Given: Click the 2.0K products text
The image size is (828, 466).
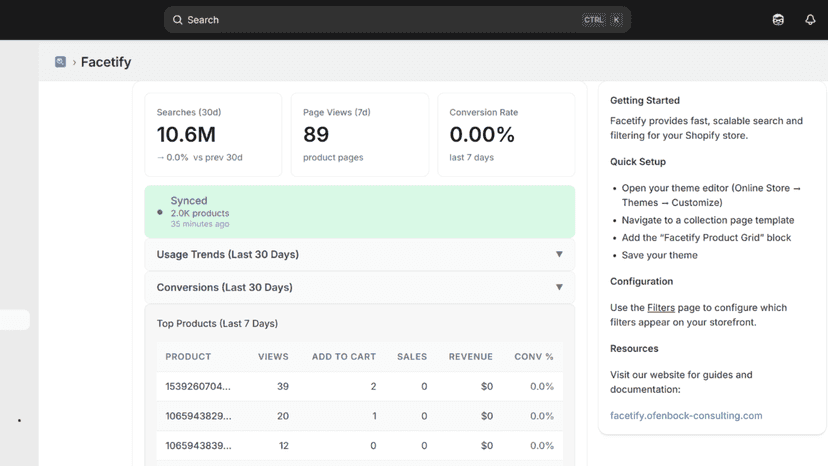Looking at the screenshot, I should pyautogui.click(x=200, y=213).
